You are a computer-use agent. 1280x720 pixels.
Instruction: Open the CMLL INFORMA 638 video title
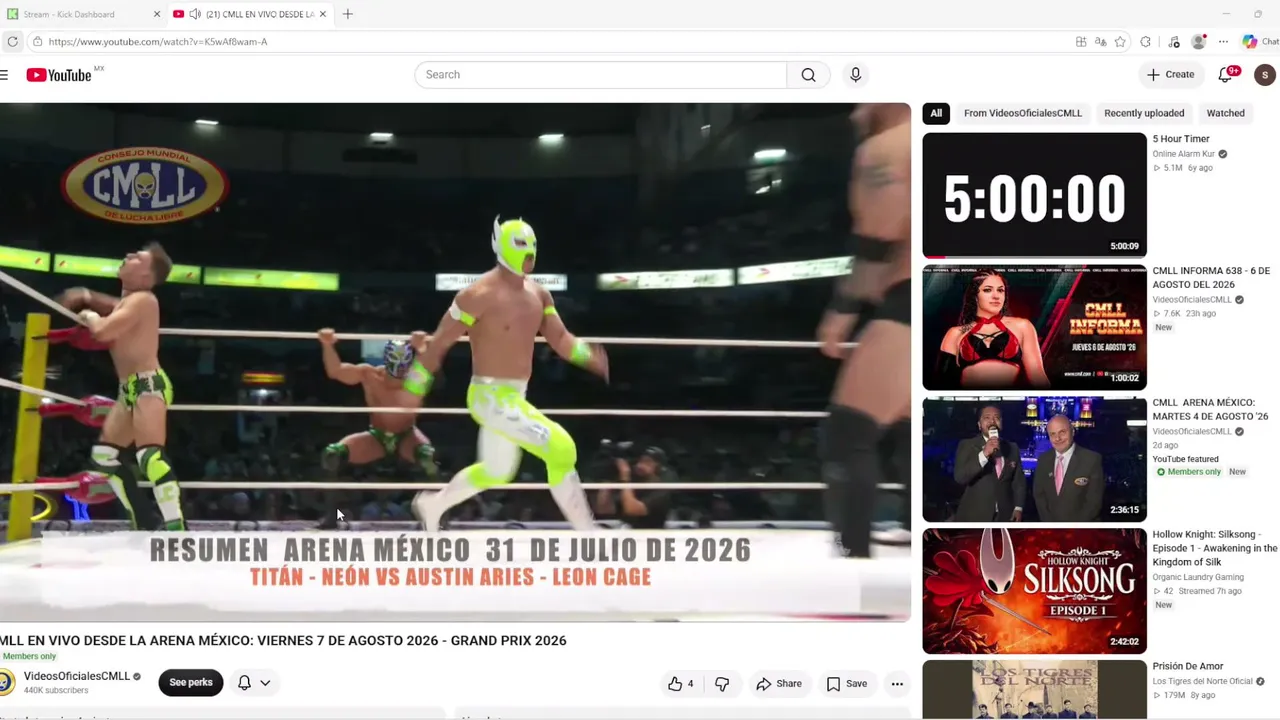tap(1211, 277)
